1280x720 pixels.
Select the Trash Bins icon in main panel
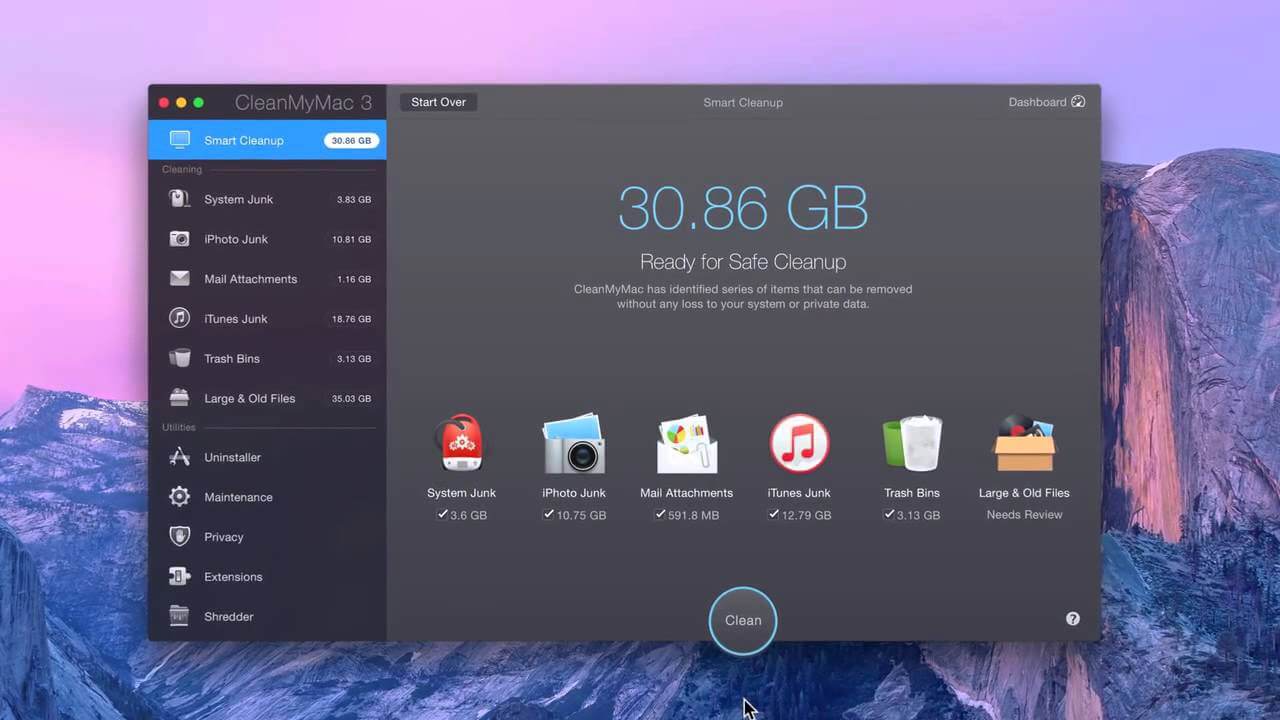click(912, 443)
